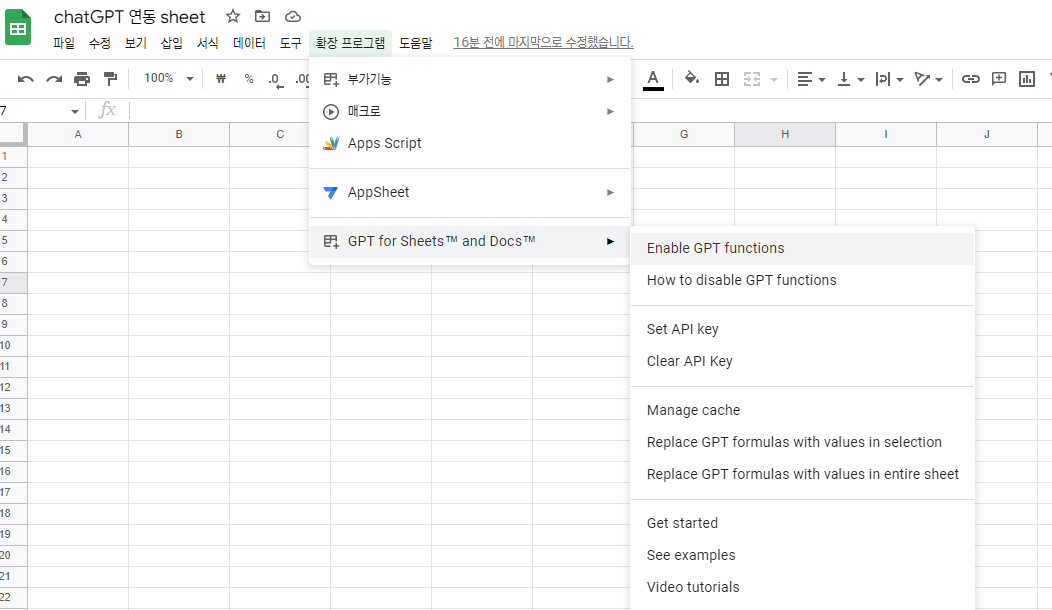Apply won currency format
Image resolution: width=1052 pixels, height=610 pixels.
click(221, 79)
